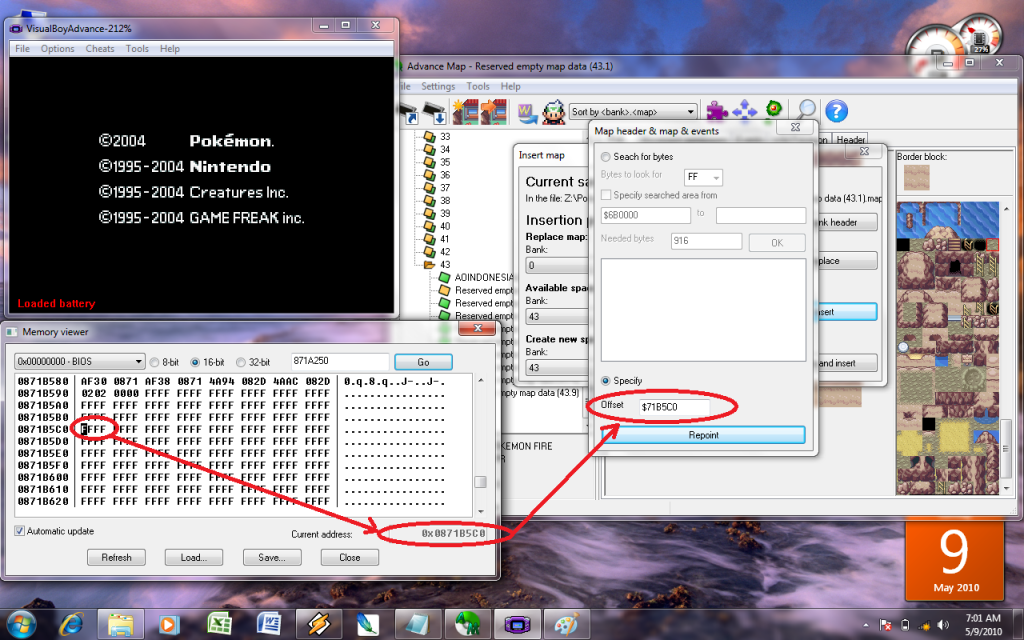This screenshot has height=640, width=1024.
Task: Toggle the Automatic update checkbox
Action: [x=20, y=531]
